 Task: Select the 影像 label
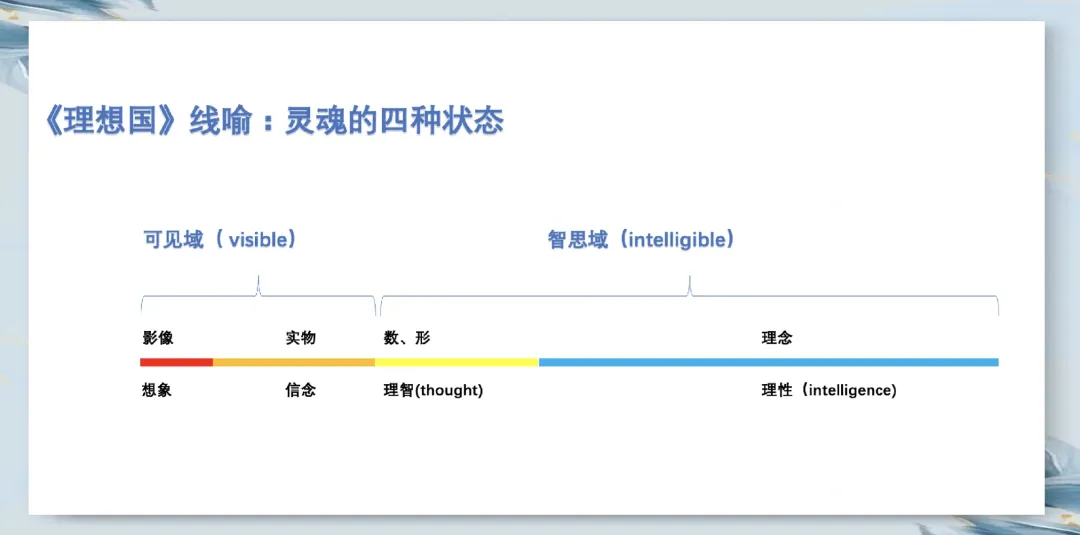tap(158, 338)
